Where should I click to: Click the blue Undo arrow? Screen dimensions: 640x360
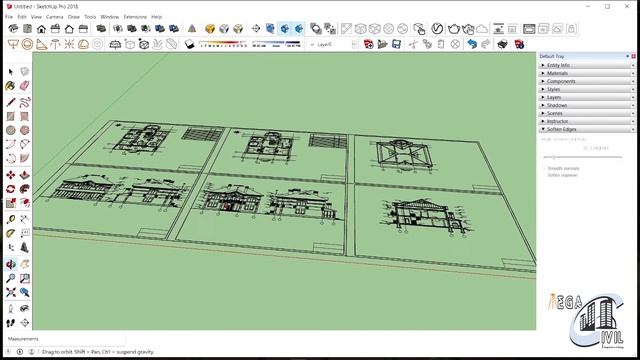472,44
